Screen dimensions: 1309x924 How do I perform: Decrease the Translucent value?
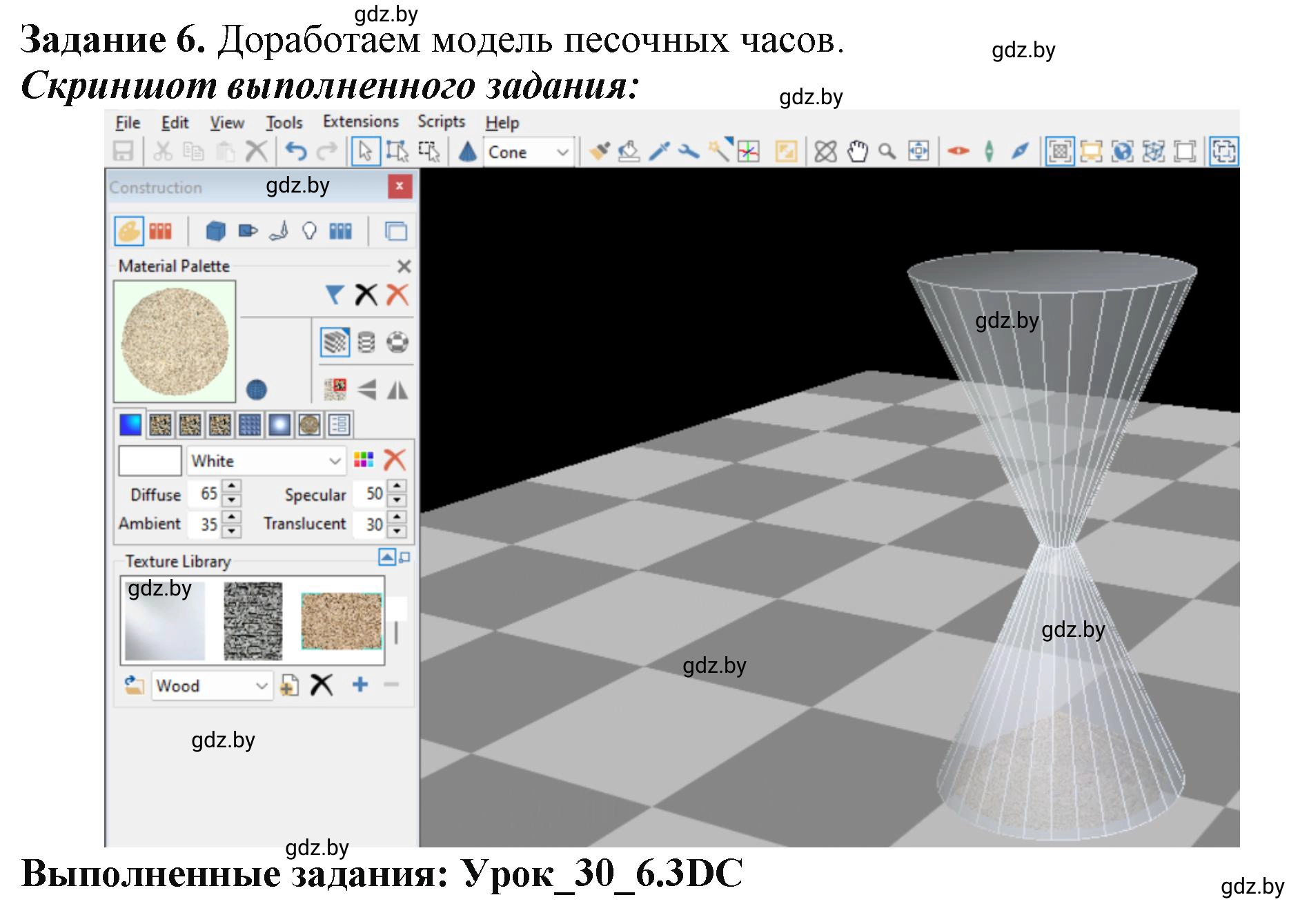click(397, 531)
